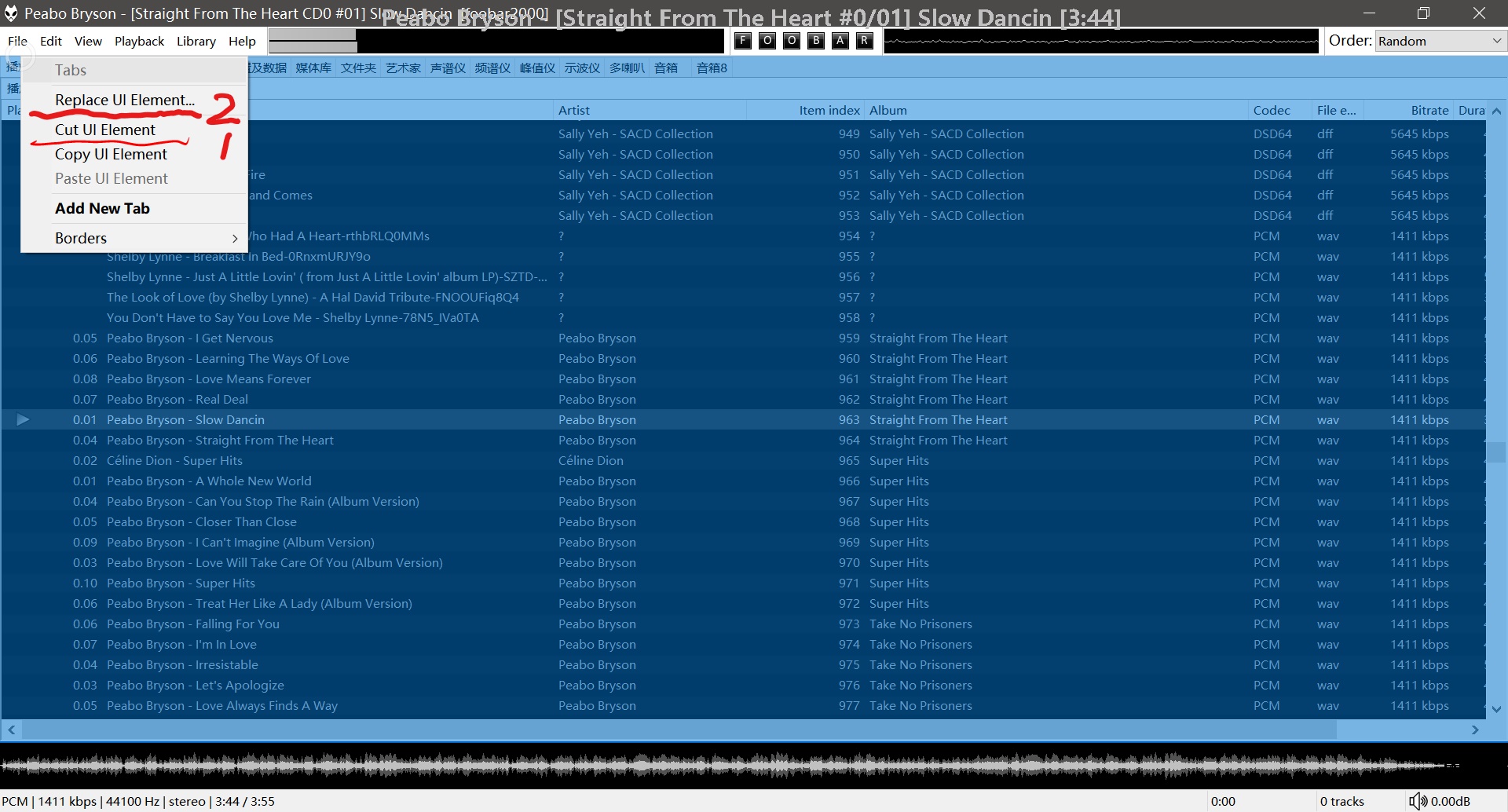
Task: Open the 多喇叭 tab
Action: (627, 68)
